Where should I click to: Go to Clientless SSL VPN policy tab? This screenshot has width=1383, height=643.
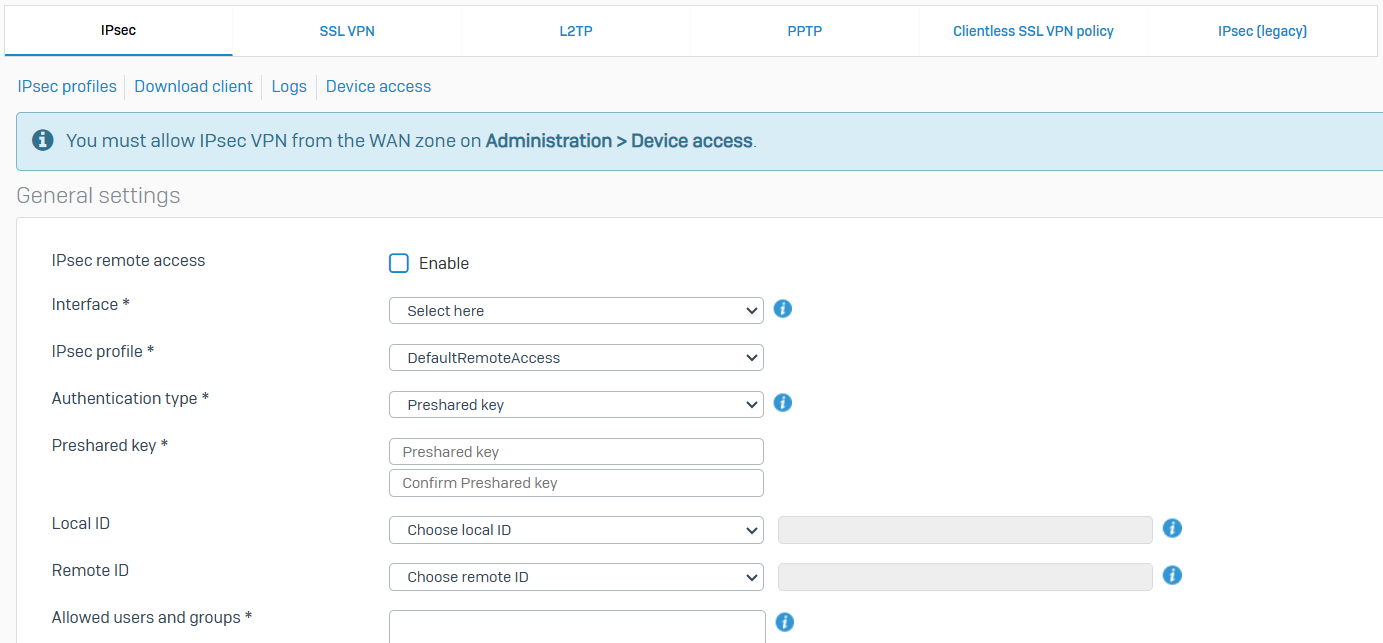coord(1033,31)
